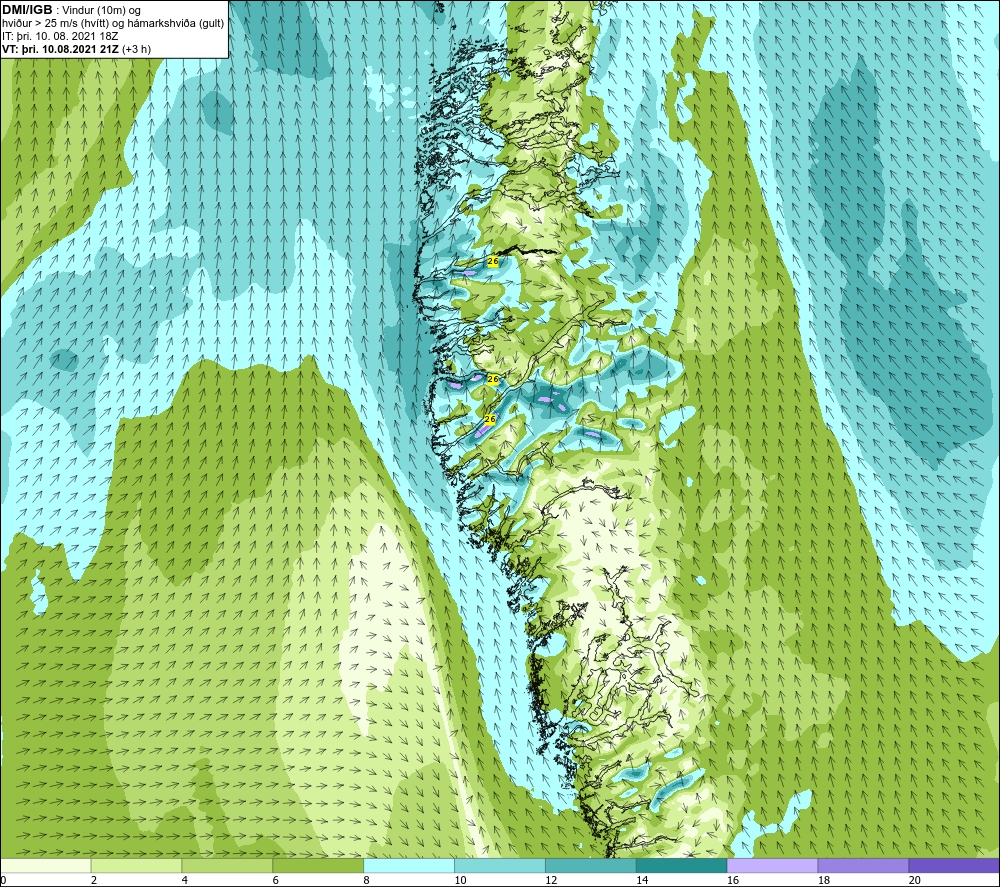Click the scale label 14
This screenshot has height=887, width=1000.
(642, 880)
